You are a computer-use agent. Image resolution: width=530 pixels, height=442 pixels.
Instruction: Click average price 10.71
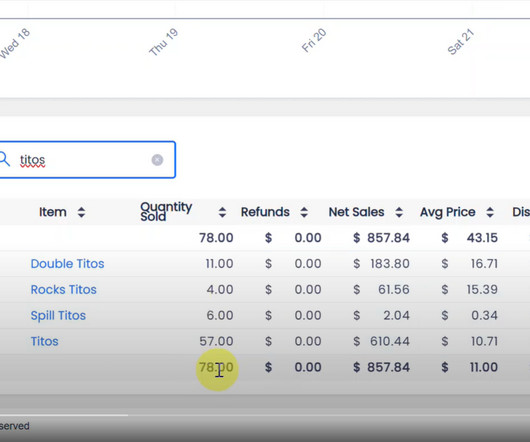(484, 341)
